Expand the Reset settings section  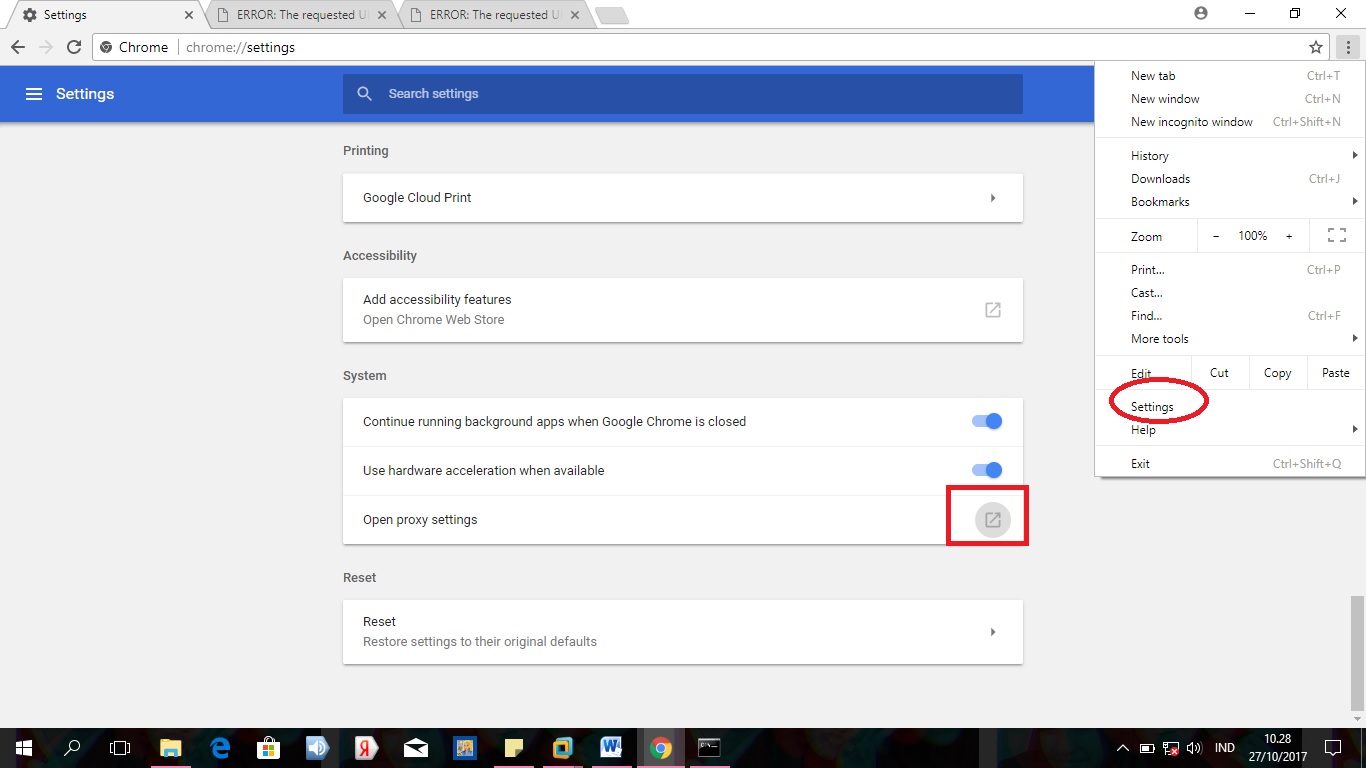993,631
